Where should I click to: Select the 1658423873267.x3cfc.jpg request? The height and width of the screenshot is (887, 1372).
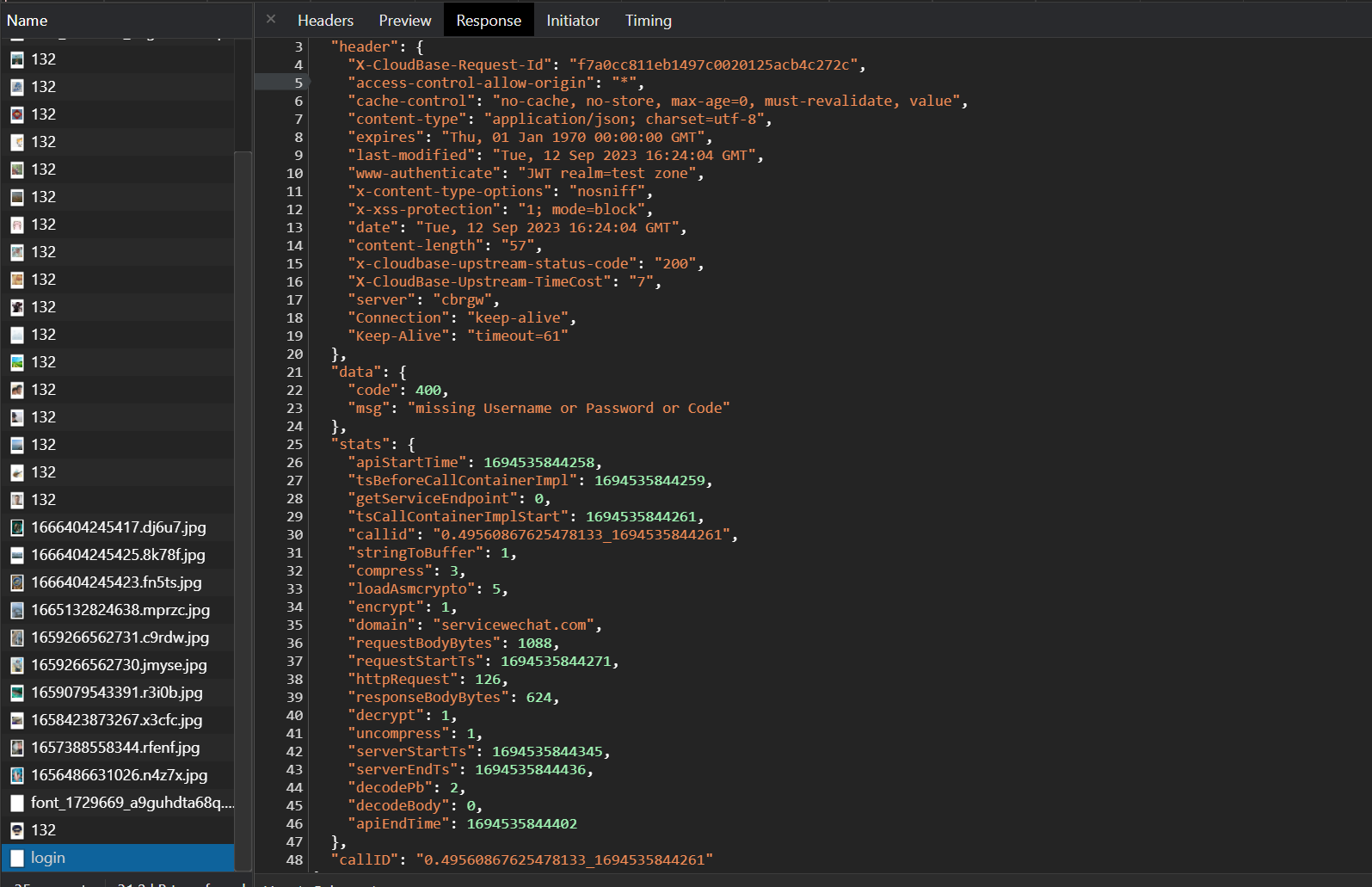pos(118,720)
